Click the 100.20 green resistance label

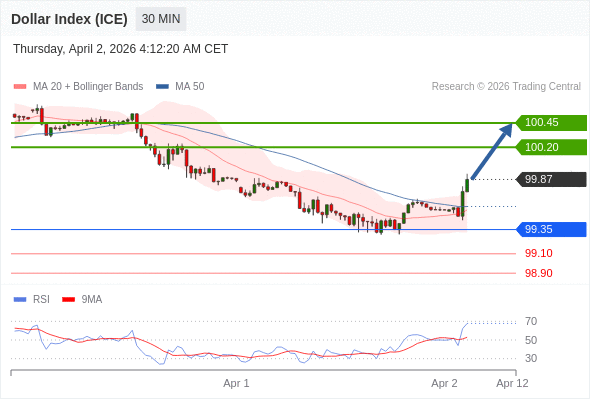[551, 147]
